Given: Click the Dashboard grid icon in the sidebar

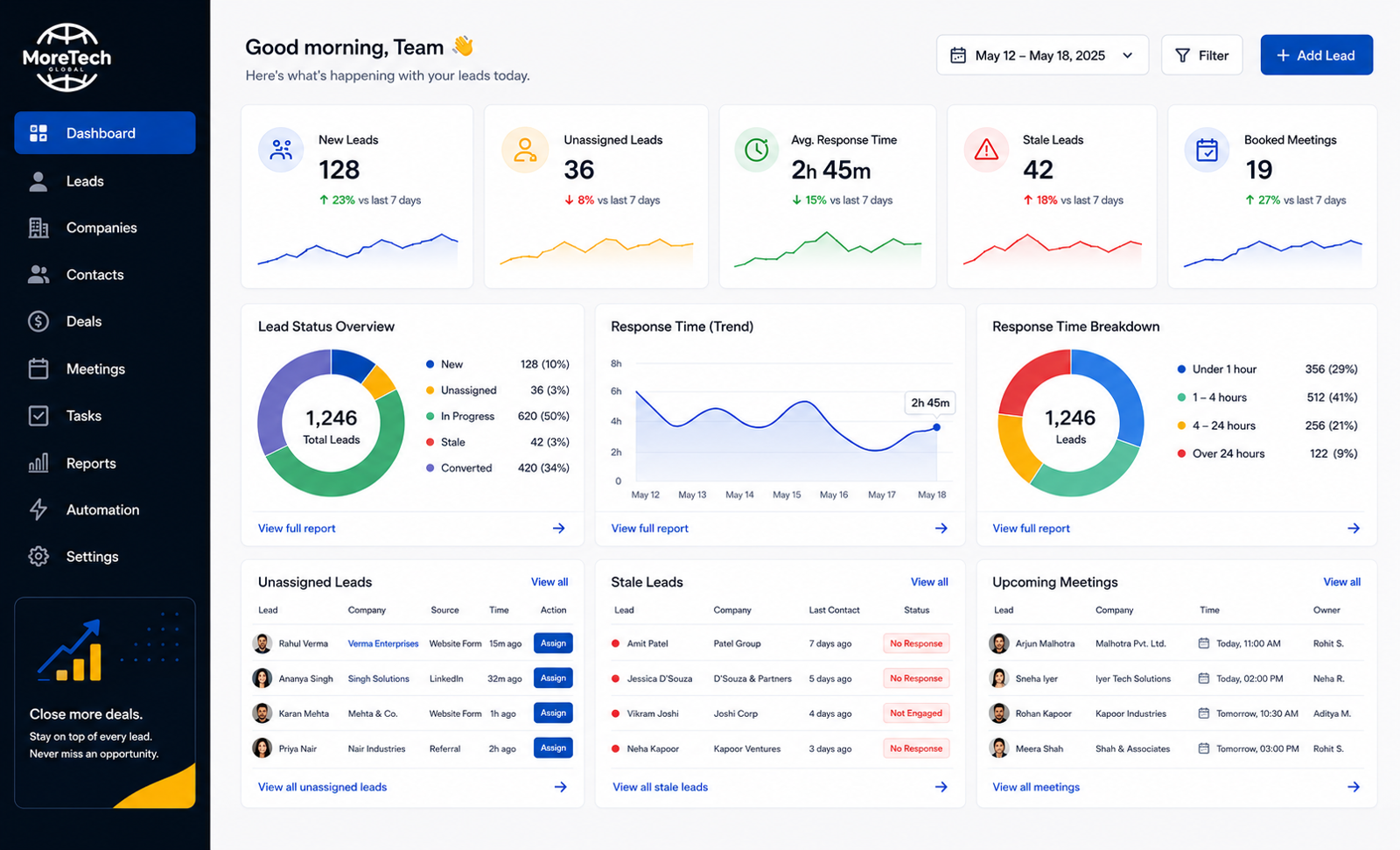Looking at the screenshot, I should (38, 133).
